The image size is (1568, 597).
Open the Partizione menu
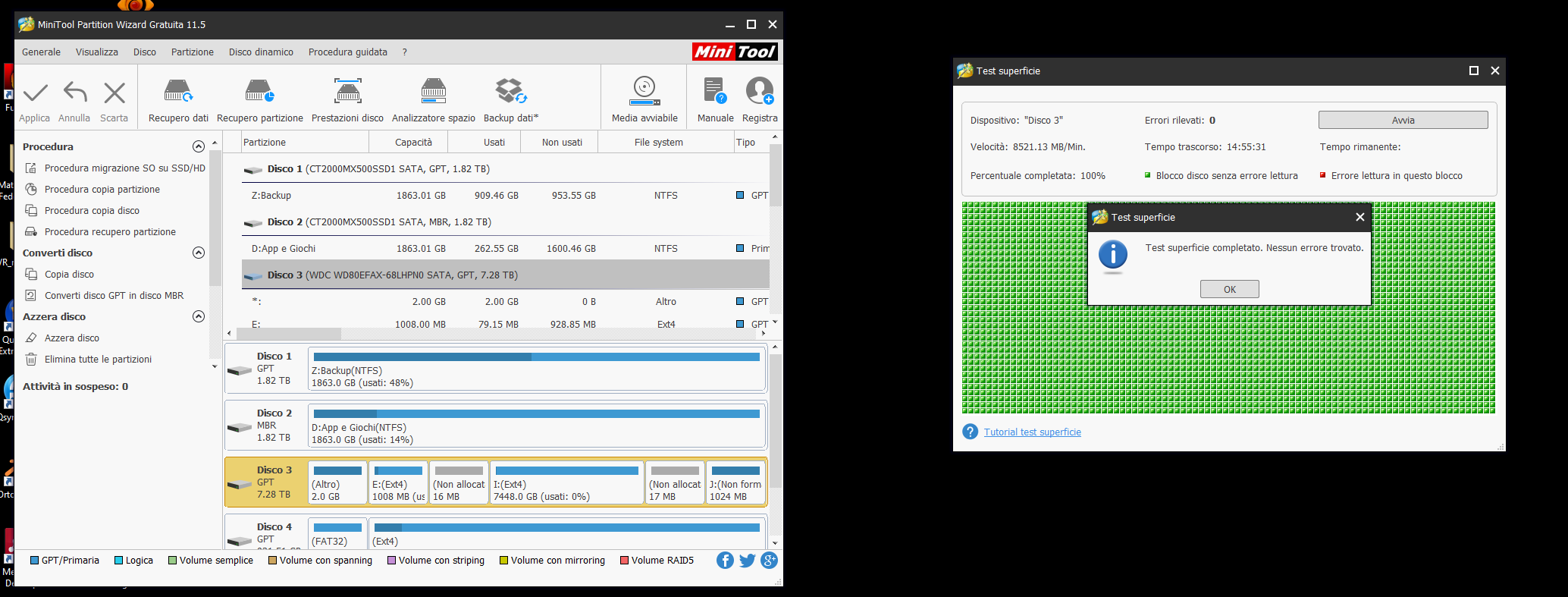pyautogui.click(x=193, y=52)
